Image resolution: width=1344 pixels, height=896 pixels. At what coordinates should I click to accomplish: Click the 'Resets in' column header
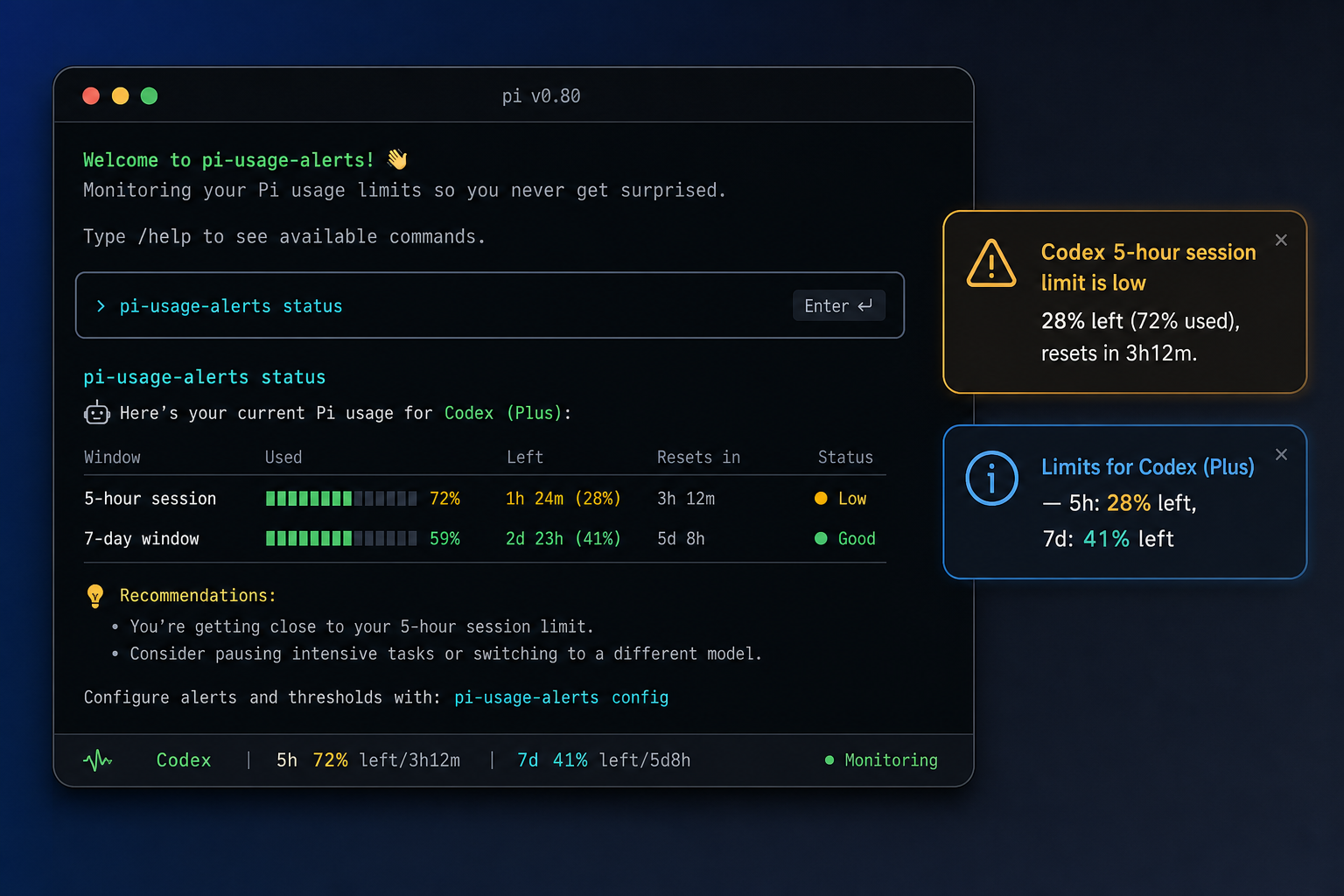coord(698,458)
